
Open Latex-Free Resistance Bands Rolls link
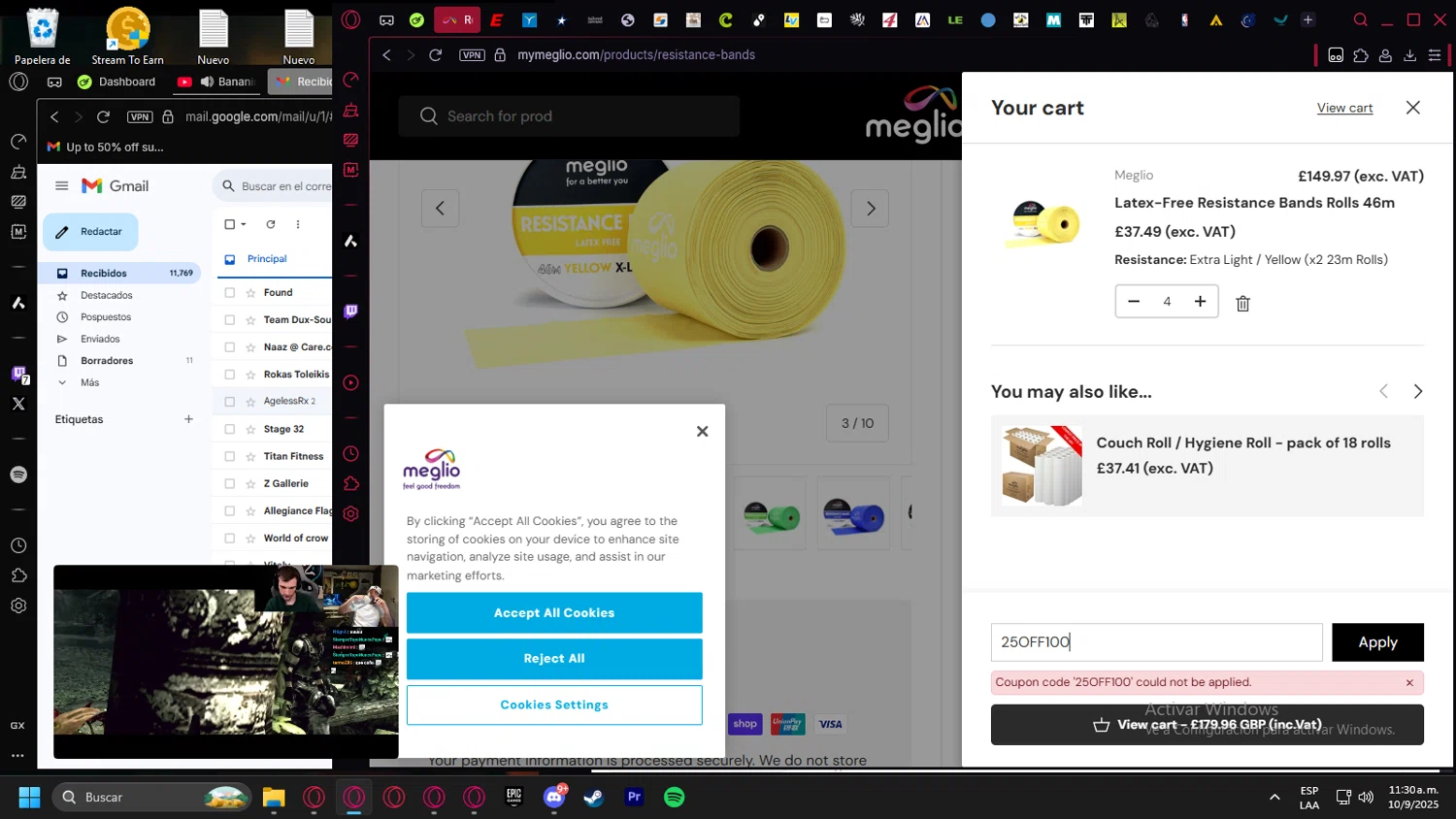point(1254,203)
